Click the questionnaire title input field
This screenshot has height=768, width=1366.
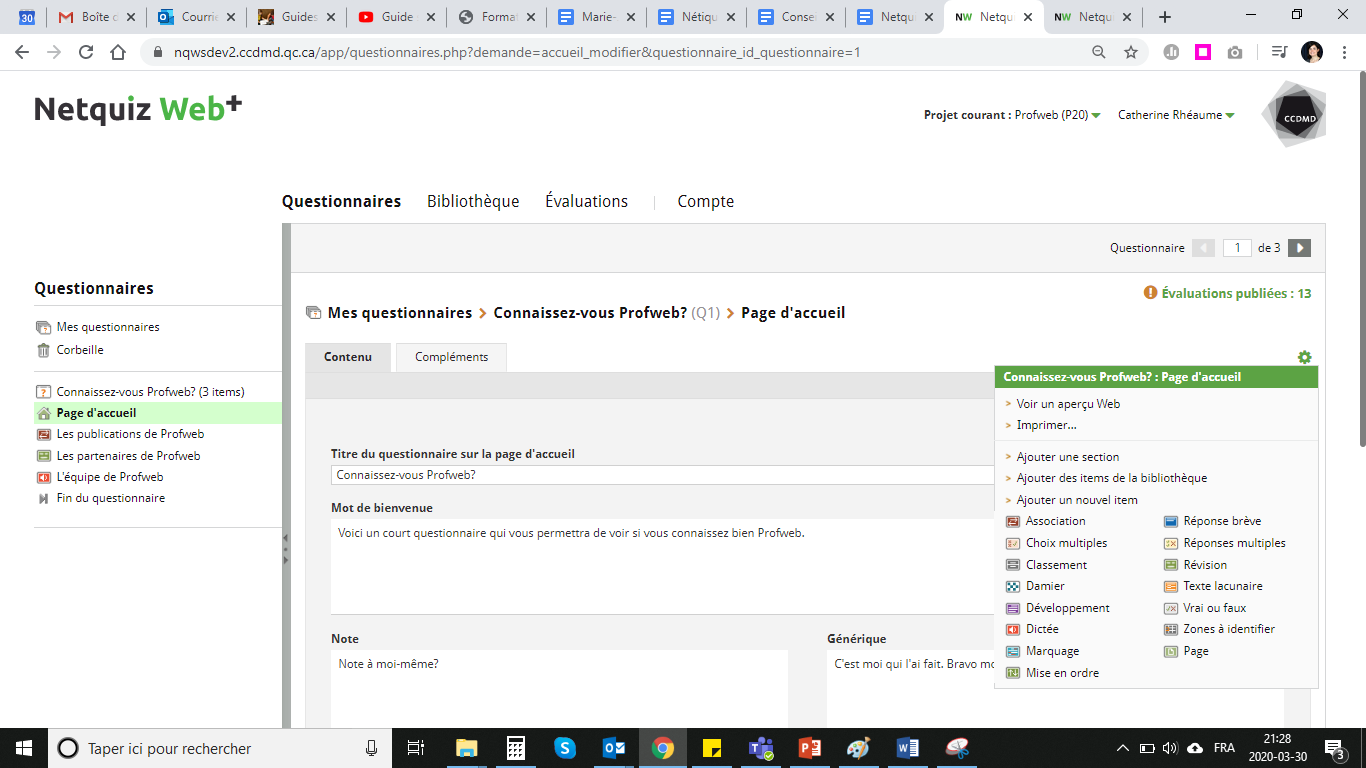pyautogui.click(x=662, y=475)
